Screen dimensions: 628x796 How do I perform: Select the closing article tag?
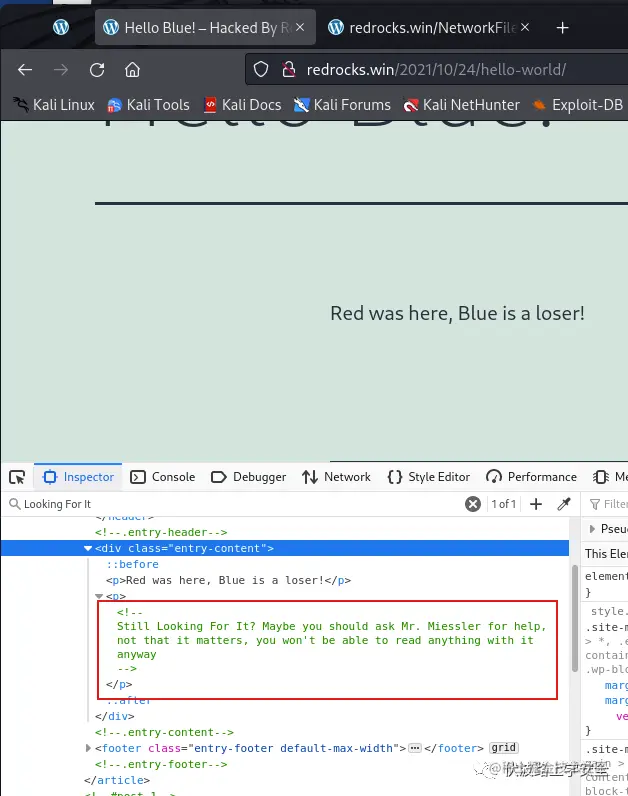coord(117,780)
